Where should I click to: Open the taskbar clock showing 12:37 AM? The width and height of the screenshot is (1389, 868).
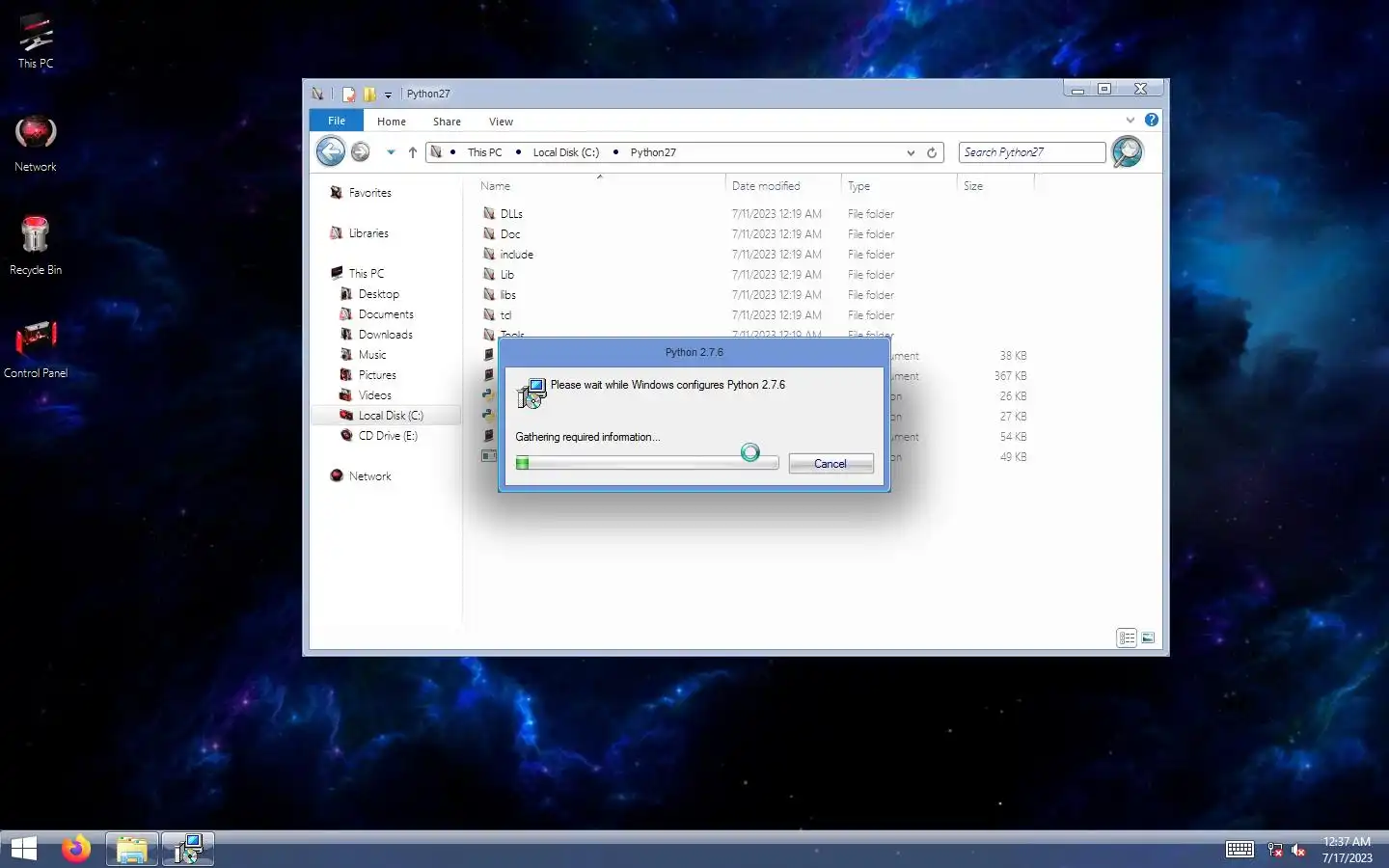[x=1347, y=850]
